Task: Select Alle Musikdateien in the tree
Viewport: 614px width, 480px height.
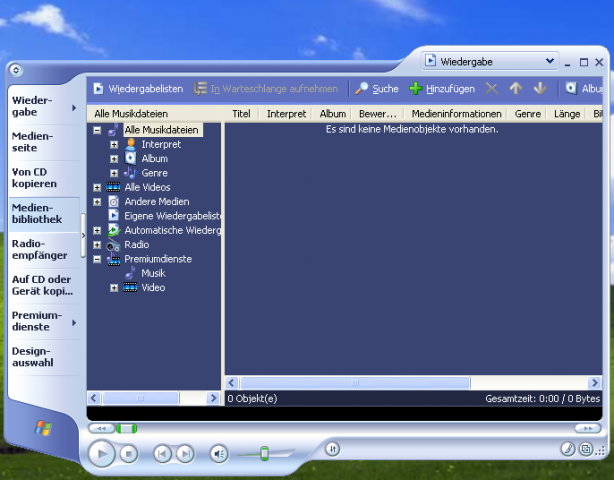Action: (x=161, y=130)
